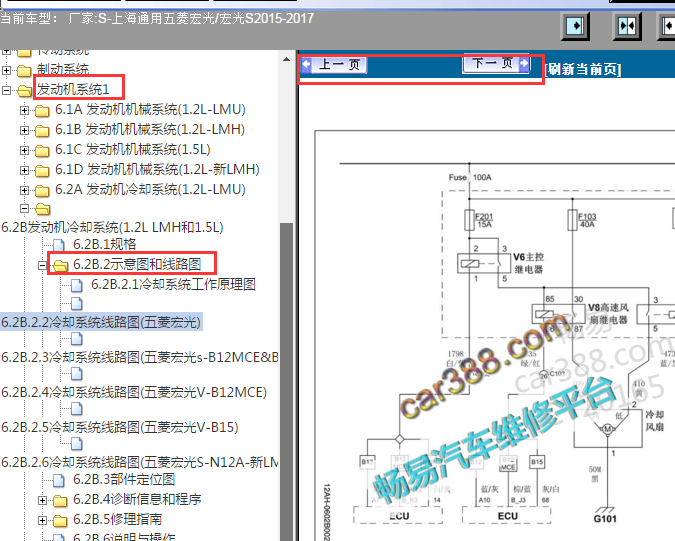Click folder icon of 6.2B.5修理指南

point(60,520)
